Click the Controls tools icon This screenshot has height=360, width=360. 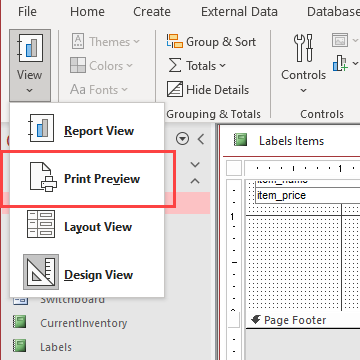303,48
